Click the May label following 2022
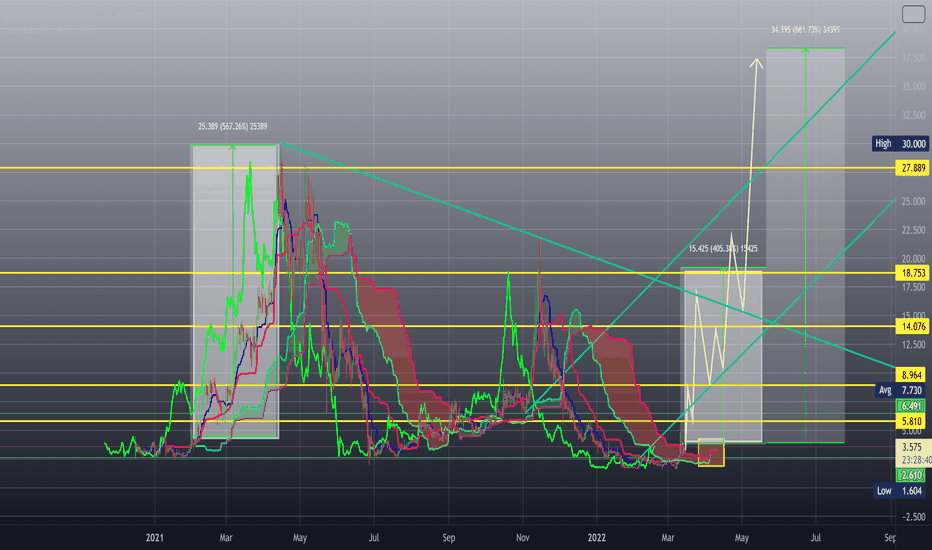The width and height of the screenshot is (932, 550). [741, 538]
